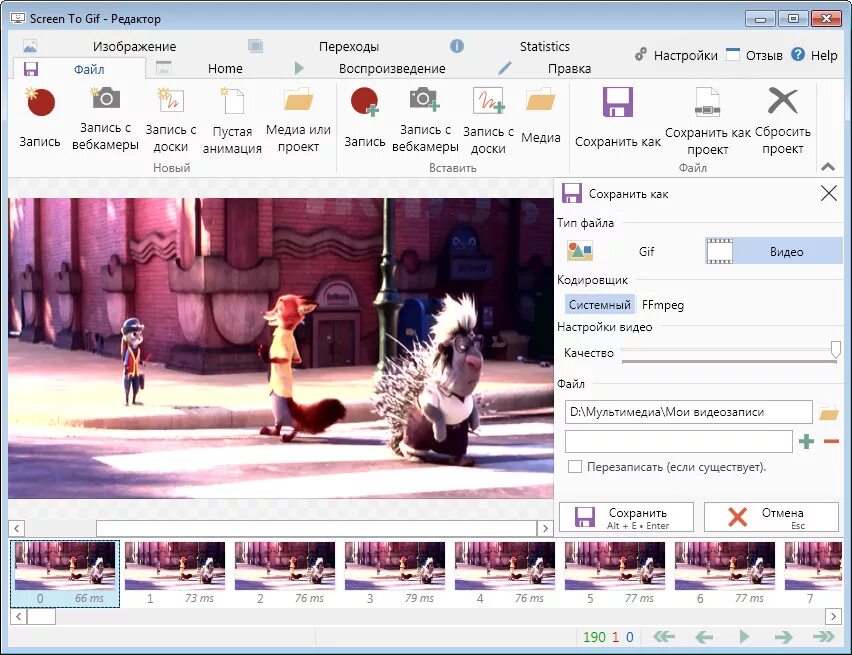Open the Воспроизведение ribbon tab
This screenshot has width=852, height=655.
[x=391, y=68]
